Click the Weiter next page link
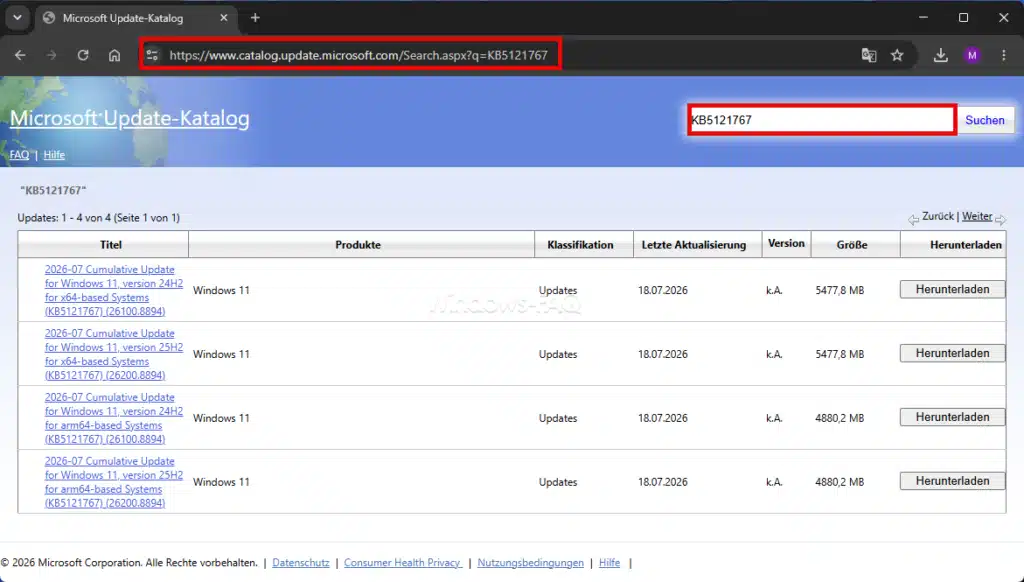The width and height of the screenshot is (1024, 582). coord(976,216)
